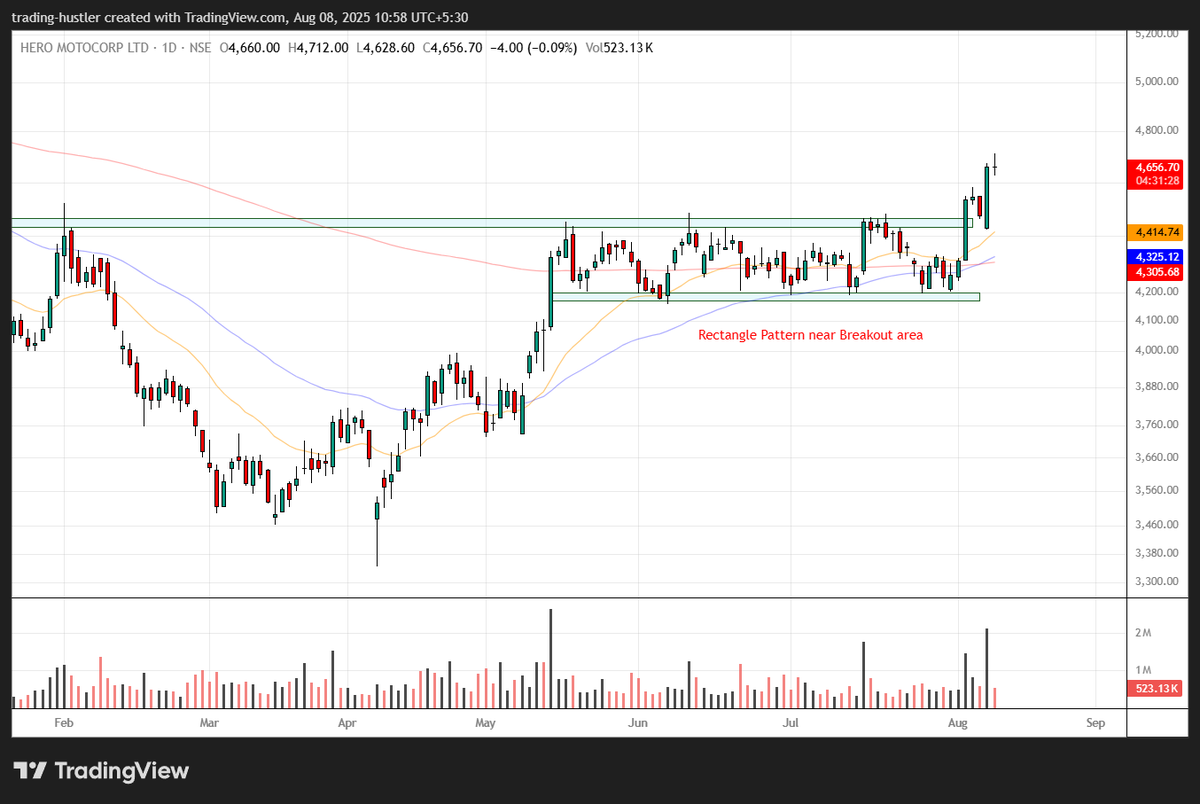1200x804 pixels.
Task: Click the 5,000.00 price axis label
Action: coord(1155,81)
